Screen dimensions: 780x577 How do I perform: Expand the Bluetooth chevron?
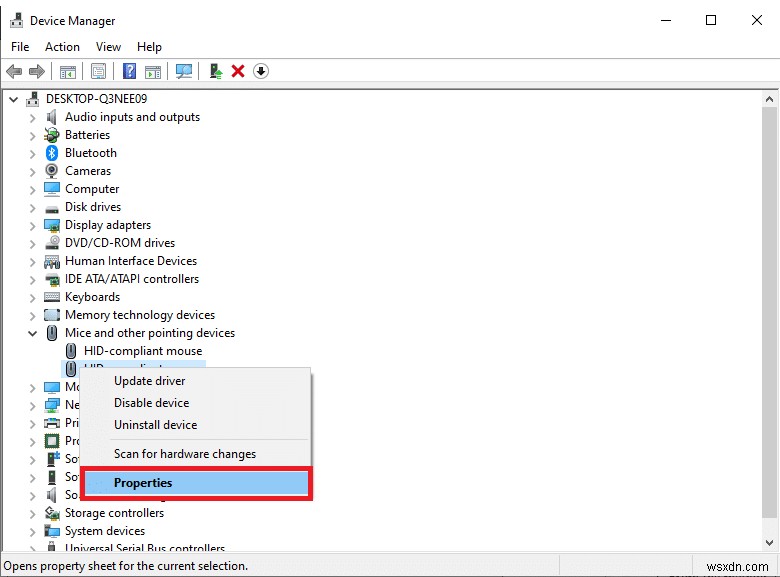32,154
